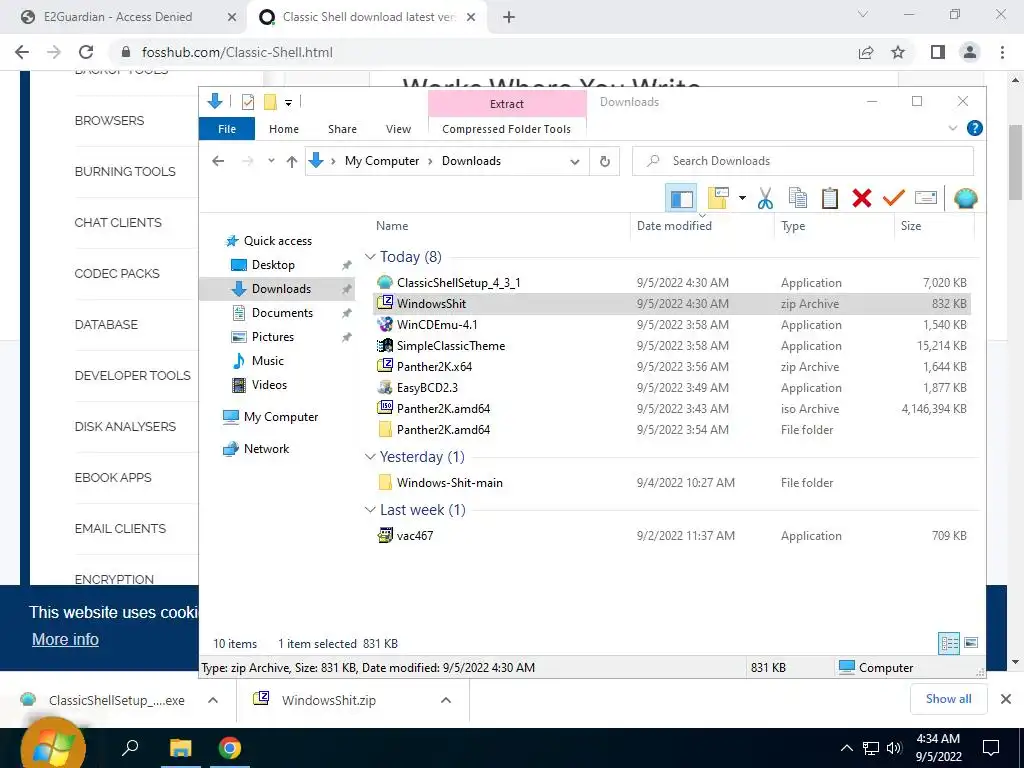
Task: Open properties with orange checkmark icon
Action: click(x=893, y=198)
